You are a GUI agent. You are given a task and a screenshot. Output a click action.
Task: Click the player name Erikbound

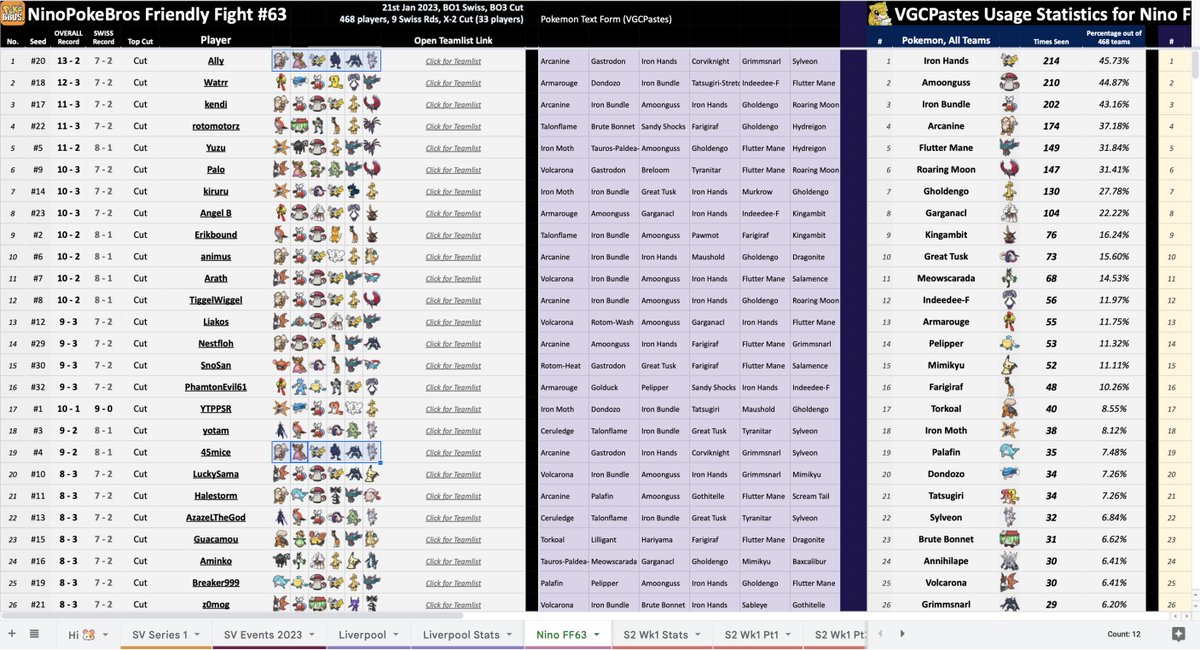pyautogui.click(x=216, y=235)
